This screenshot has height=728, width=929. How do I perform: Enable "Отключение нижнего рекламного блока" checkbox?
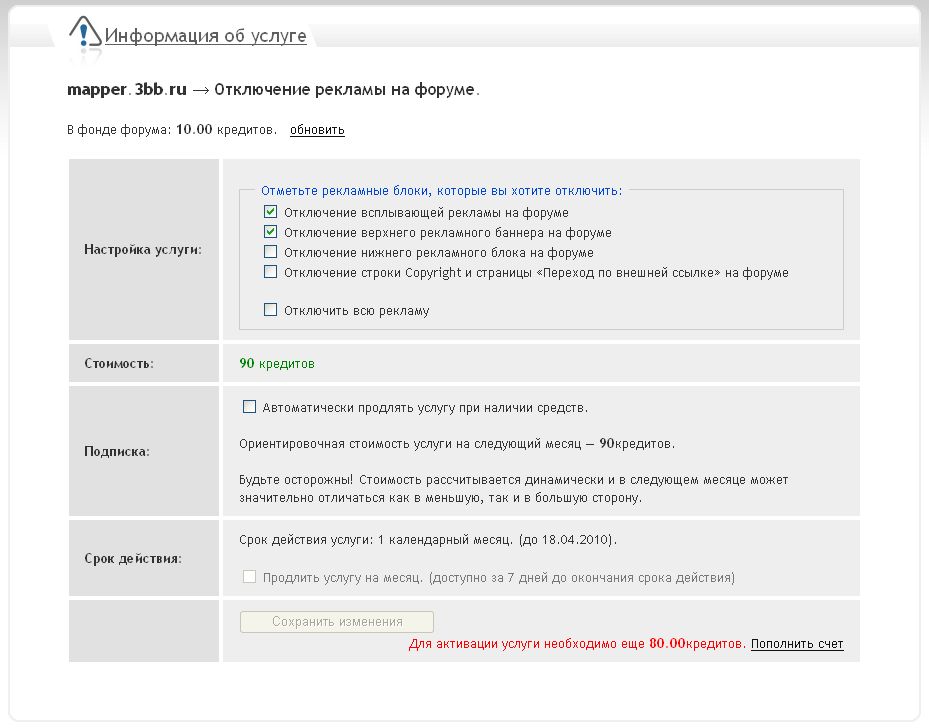coord(270,252)
